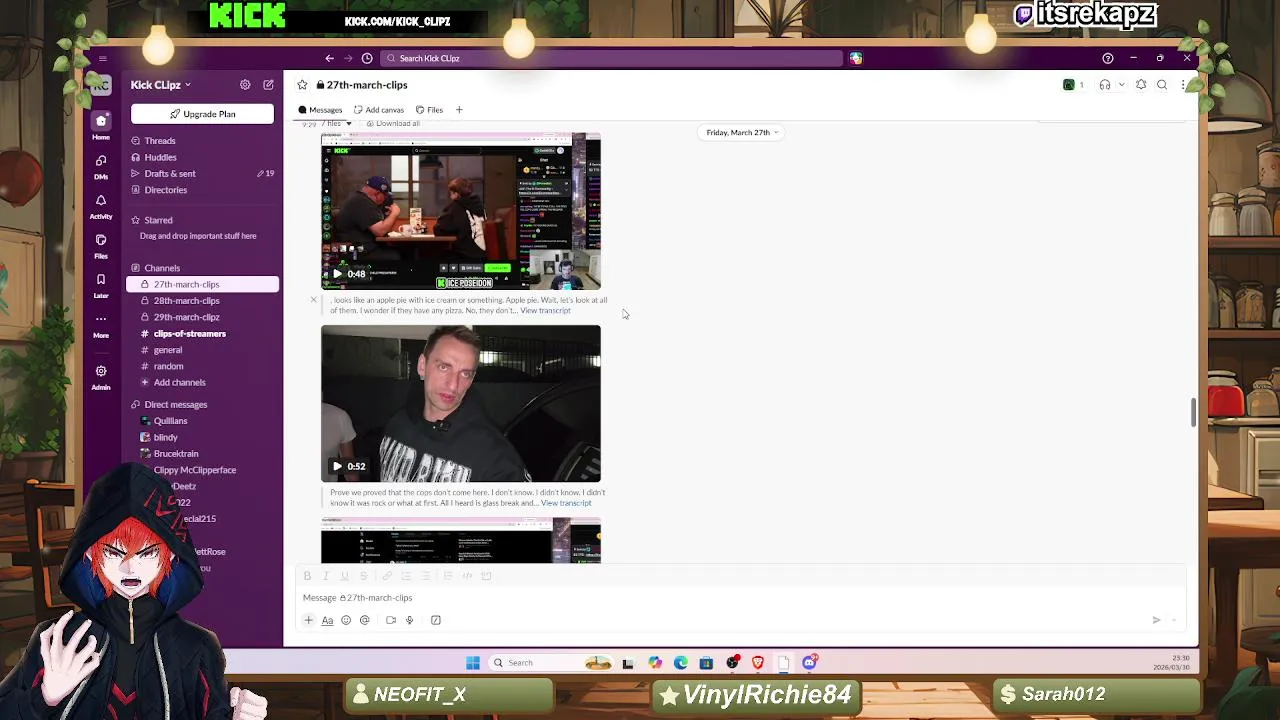
Task: Star the 27th-march-clips channel
Action: [x=302, y=85]
